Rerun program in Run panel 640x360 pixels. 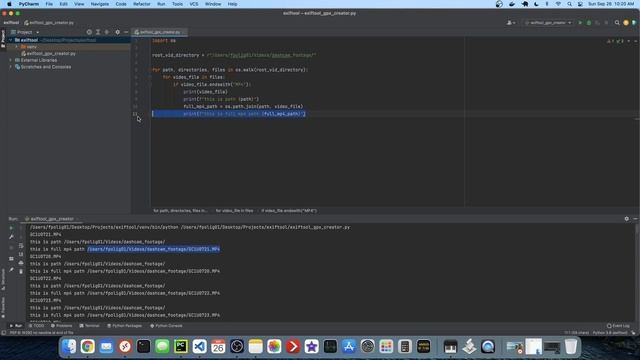[11, 228]
